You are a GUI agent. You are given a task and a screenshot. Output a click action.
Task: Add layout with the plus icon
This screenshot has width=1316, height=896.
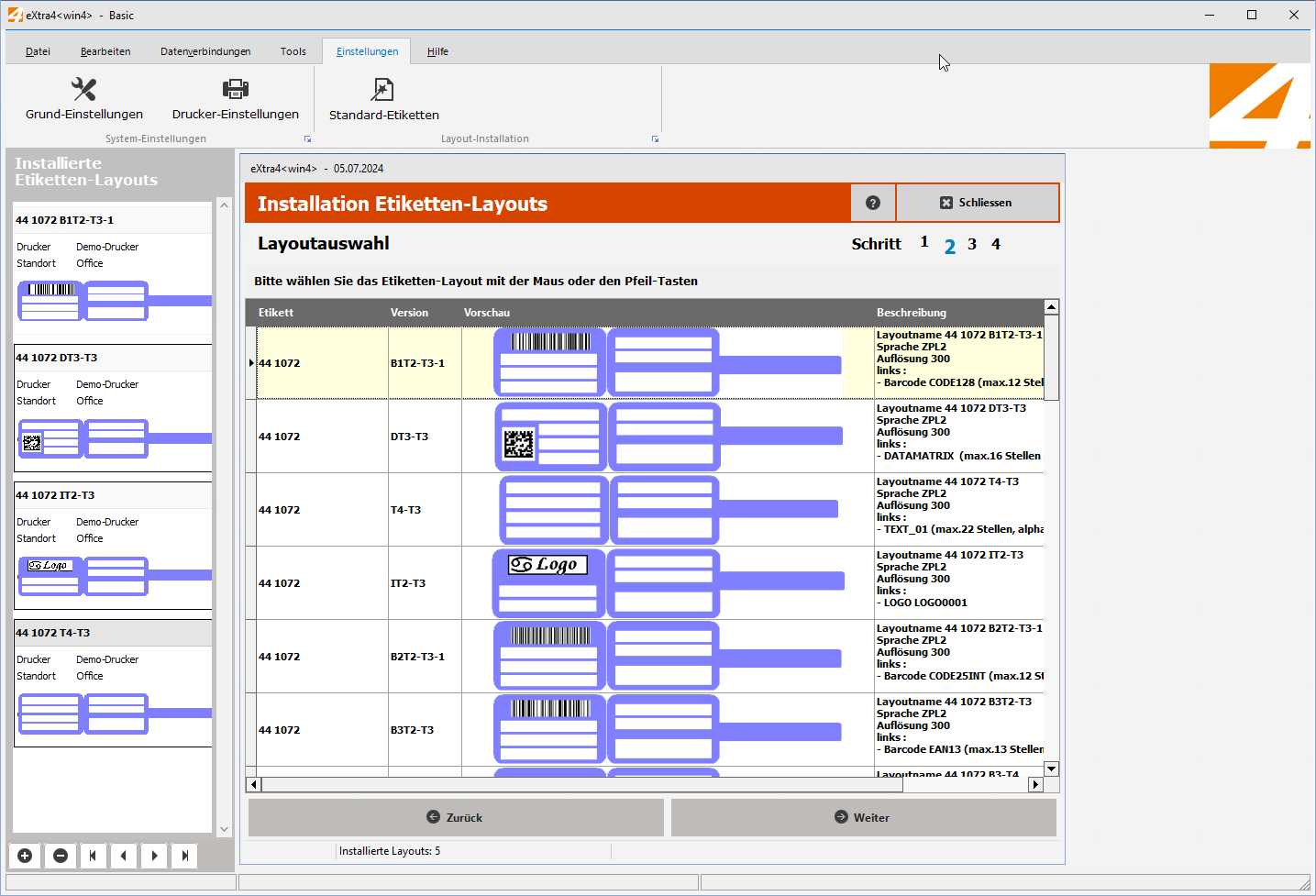point(25,856)
